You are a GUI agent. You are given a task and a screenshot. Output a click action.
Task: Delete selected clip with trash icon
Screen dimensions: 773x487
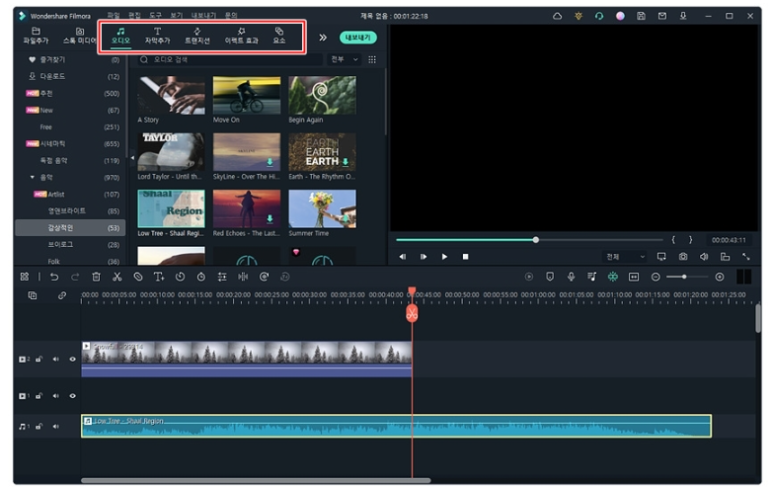96,277
